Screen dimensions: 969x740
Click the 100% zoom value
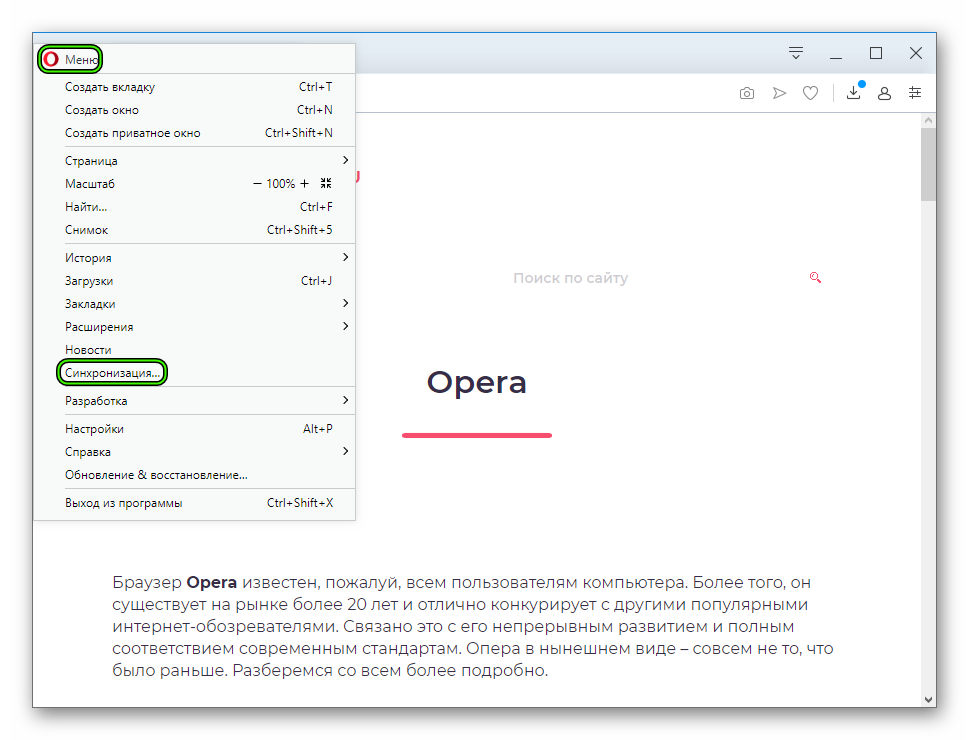pos(281,184)
